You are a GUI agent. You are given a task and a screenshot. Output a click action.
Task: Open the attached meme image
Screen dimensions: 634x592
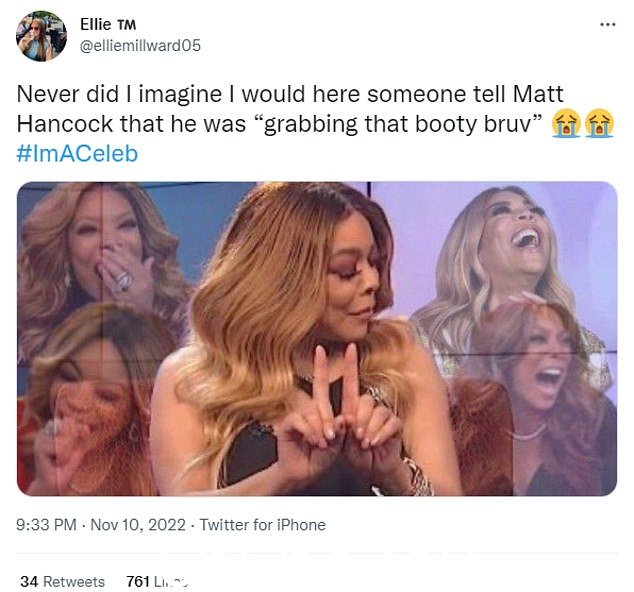(317, 339)
